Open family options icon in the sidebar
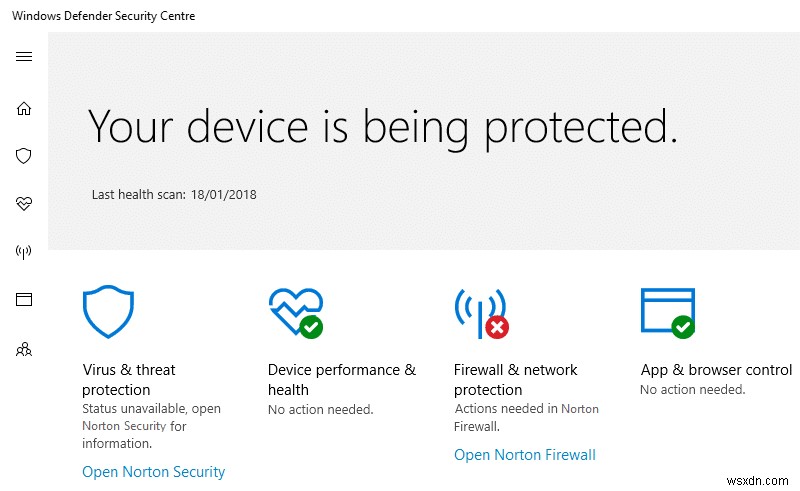The image size is (800, 491). (24, 350)
